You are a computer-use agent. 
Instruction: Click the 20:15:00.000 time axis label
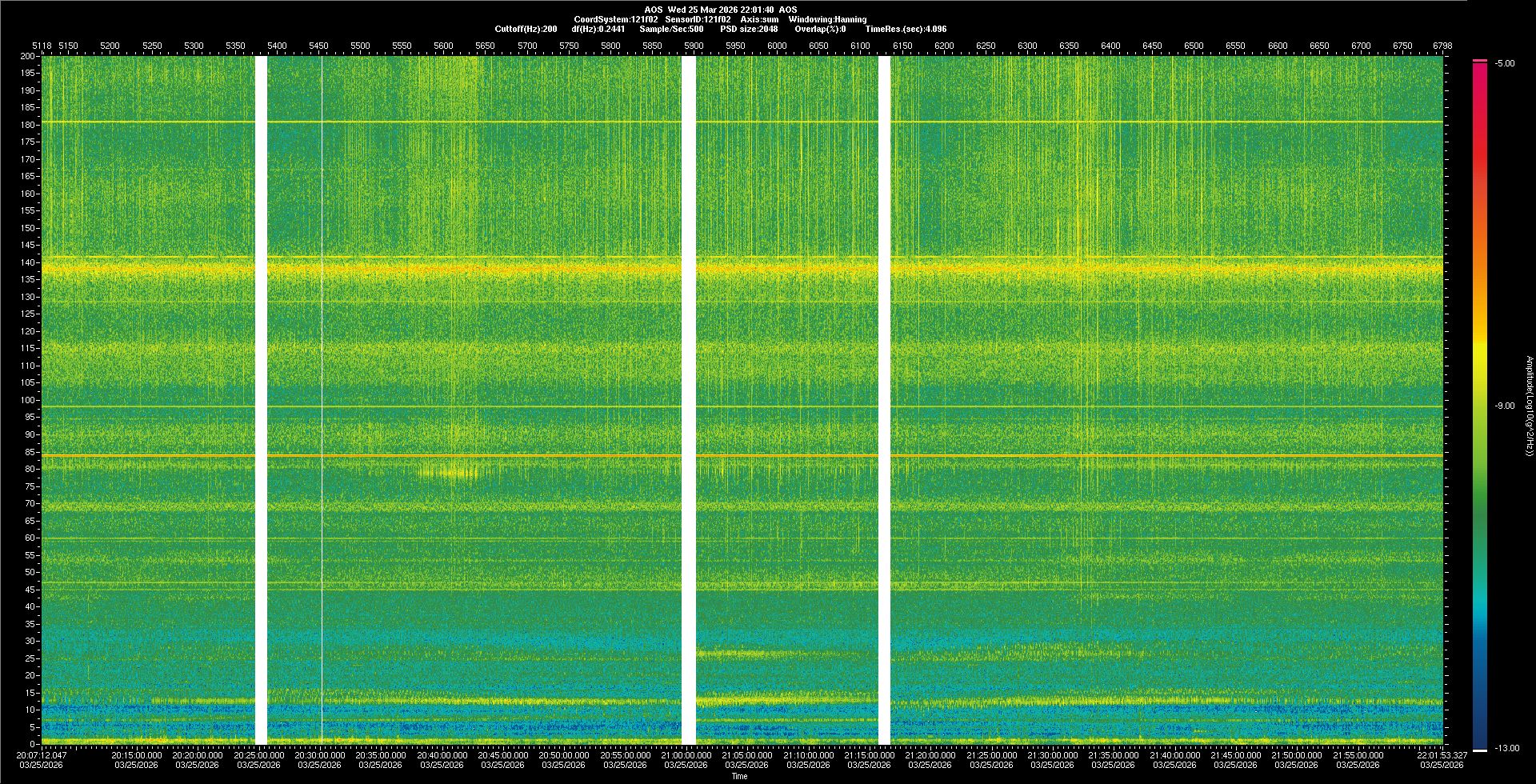pos(136,754)
